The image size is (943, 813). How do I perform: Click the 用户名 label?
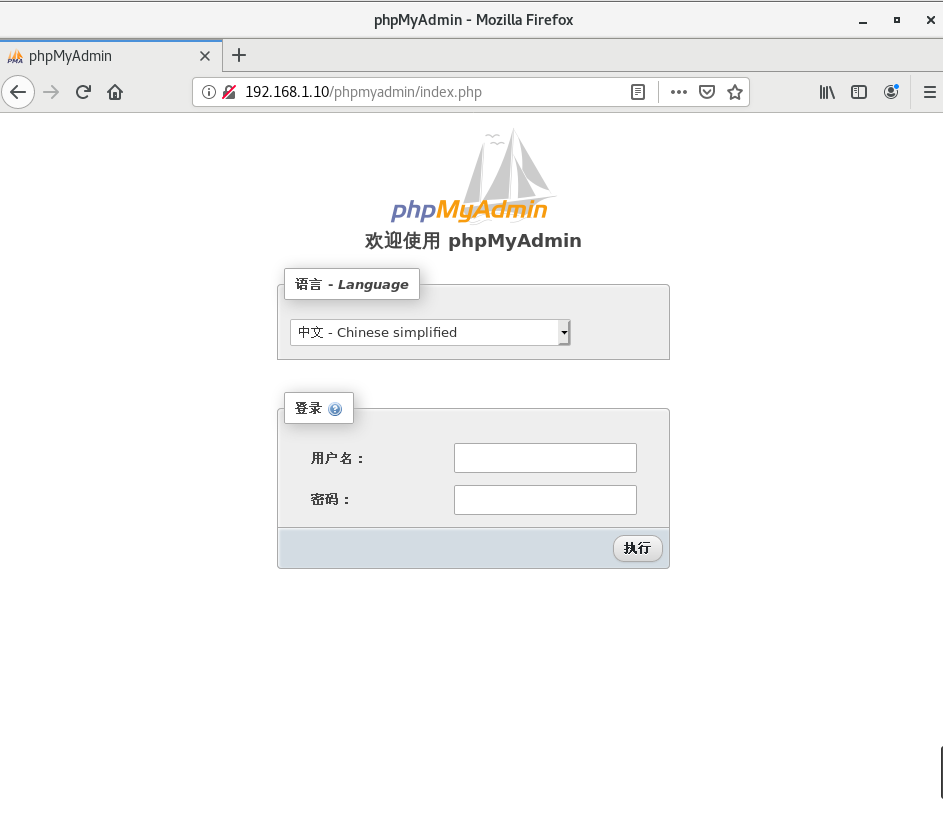tap(337, 459)
